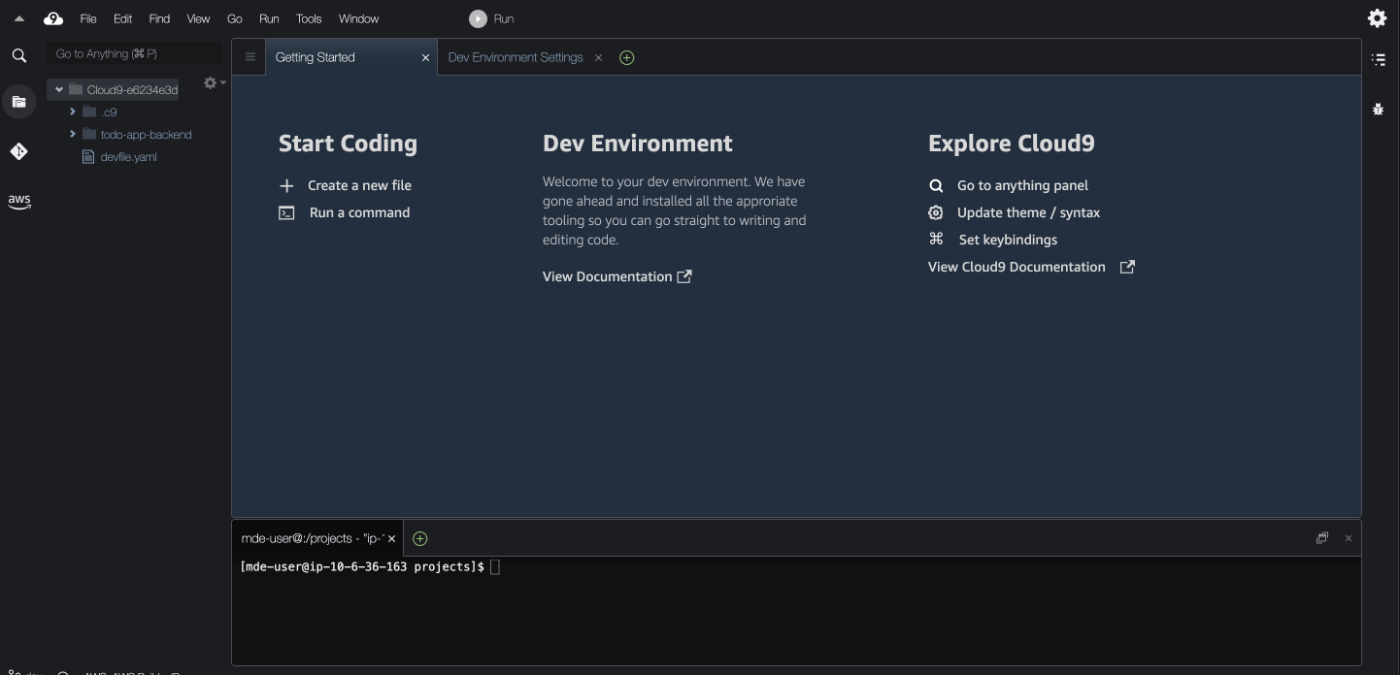Select the Cloud9-e6234e3d root folder name

(x=132, y=90)
